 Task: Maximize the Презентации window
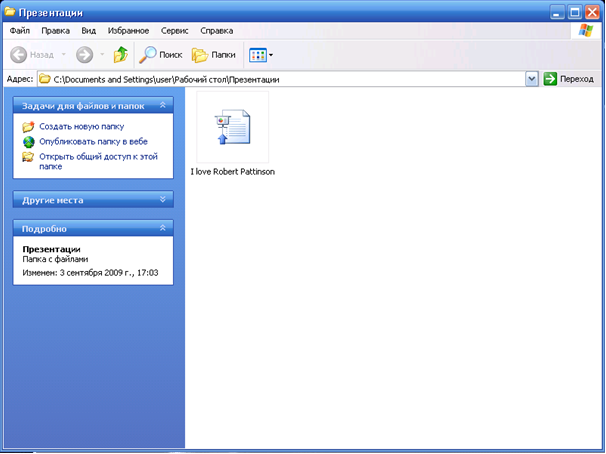coord(575,13)
